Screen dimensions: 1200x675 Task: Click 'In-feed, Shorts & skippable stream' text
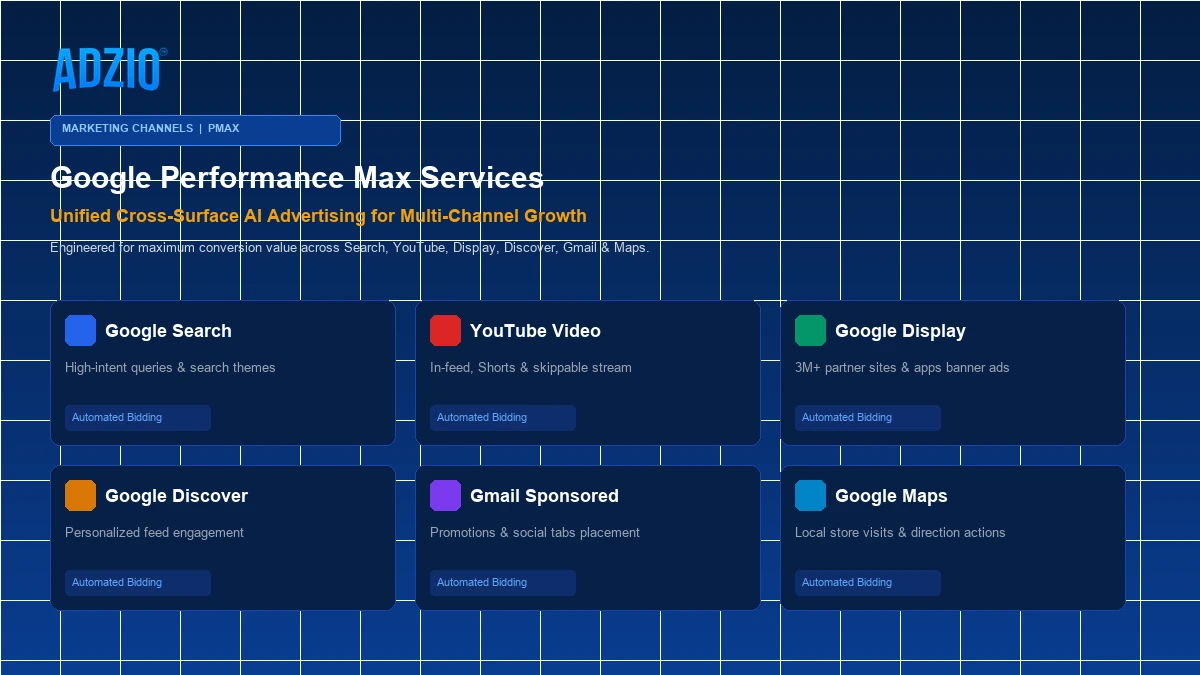click(x=531, y=368)
